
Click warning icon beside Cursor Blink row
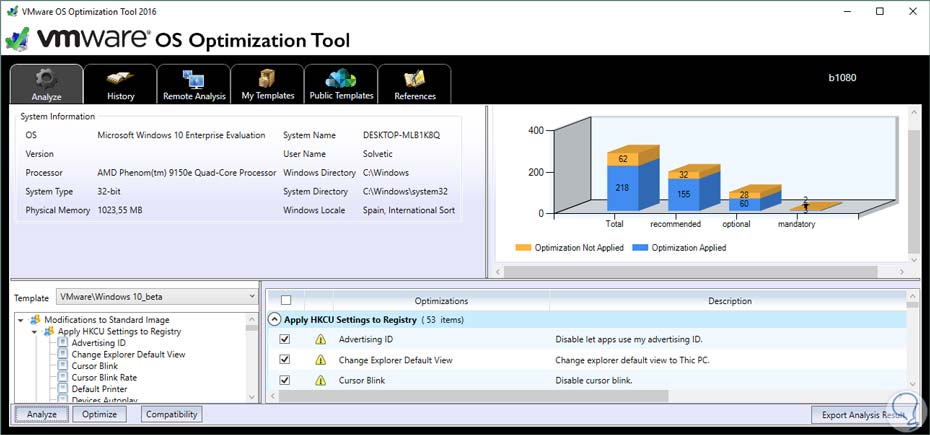[321, 380]
